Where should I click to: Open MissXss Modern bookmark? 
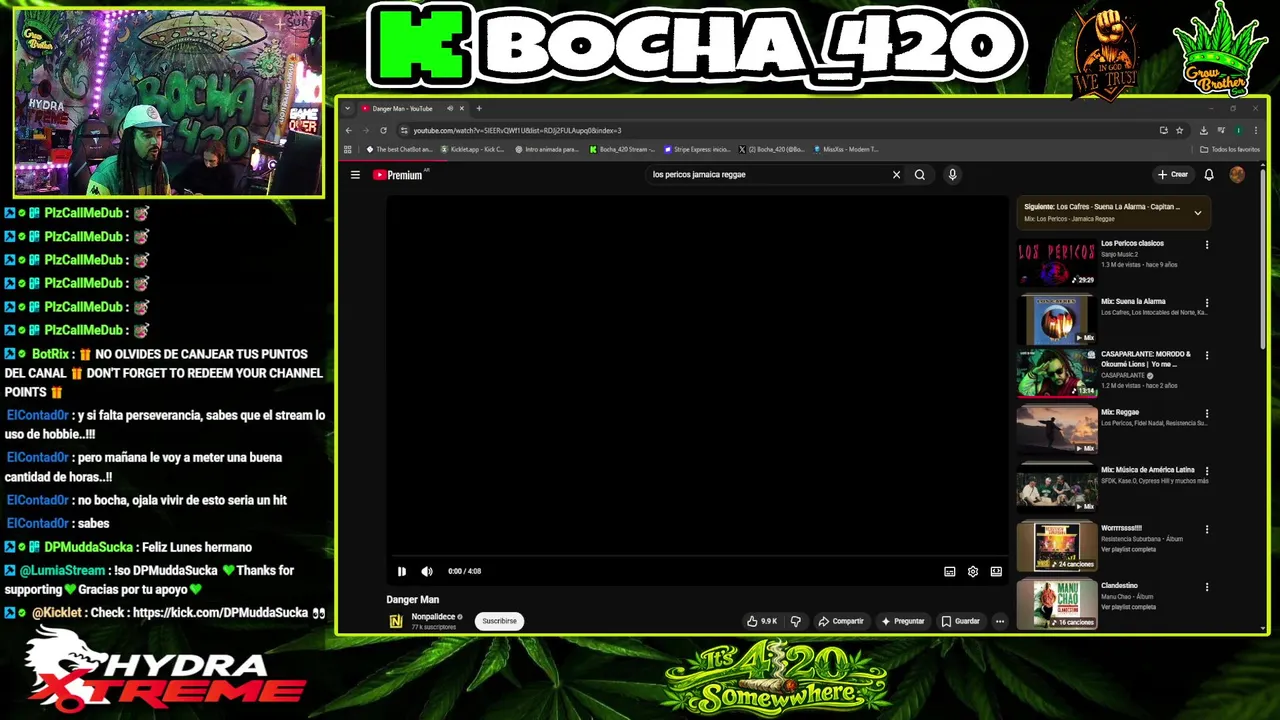coord(846,150)
